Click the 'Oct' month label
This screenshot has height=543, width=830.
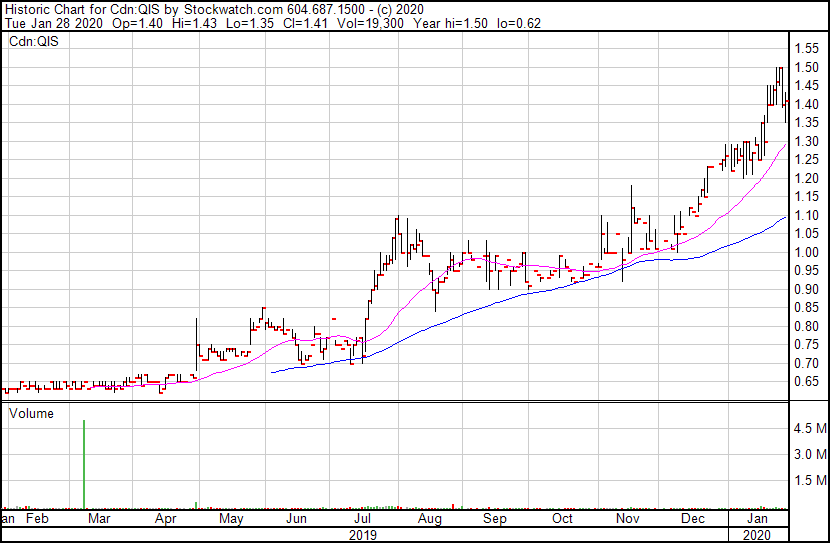point(562,519)
